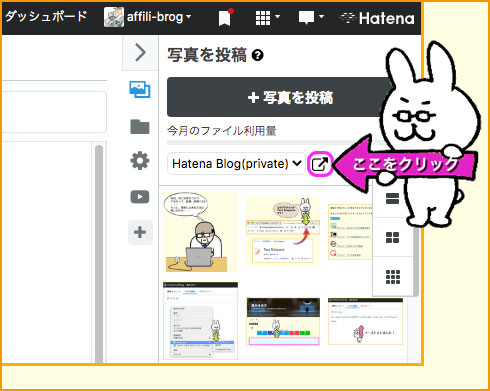Click the Hatena logo
The width and height of the screenshot is (490, 391).
coord(377,18)
